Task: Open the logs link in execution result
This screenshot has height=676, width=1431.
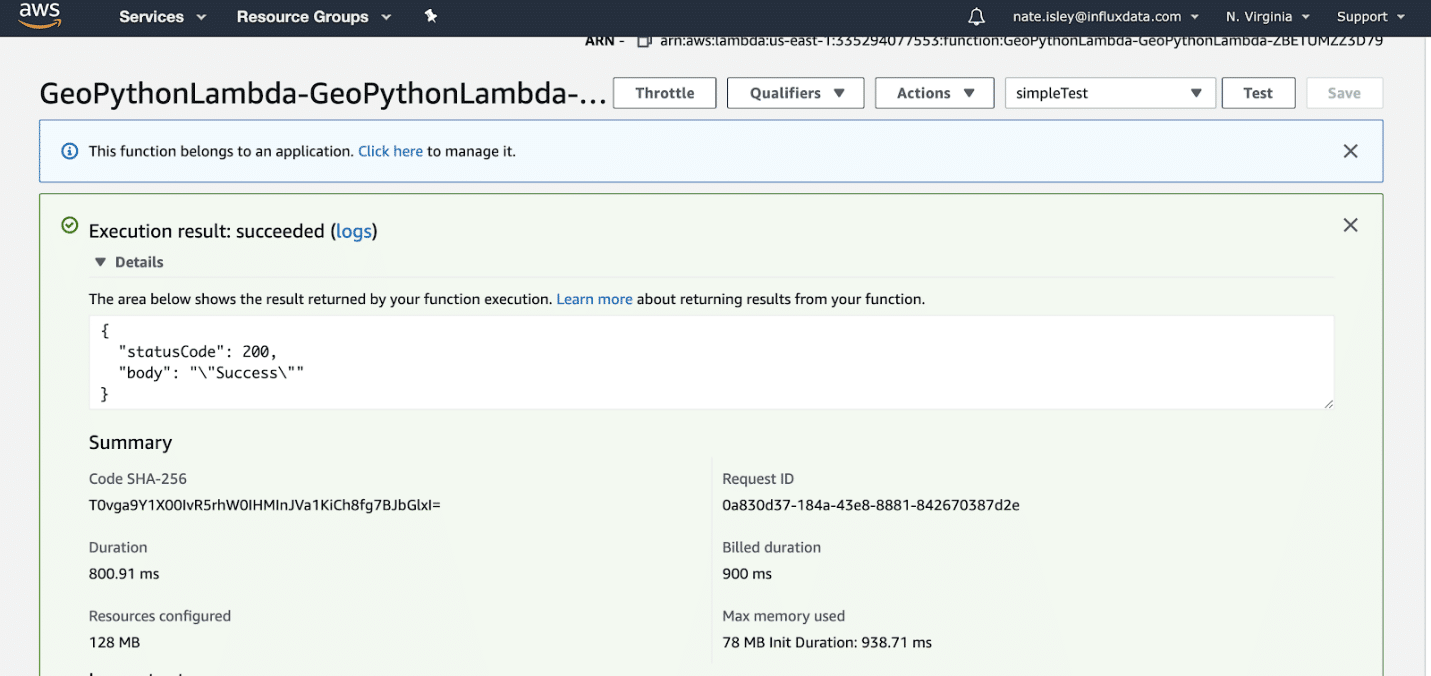Action: [x=354, y=231]
